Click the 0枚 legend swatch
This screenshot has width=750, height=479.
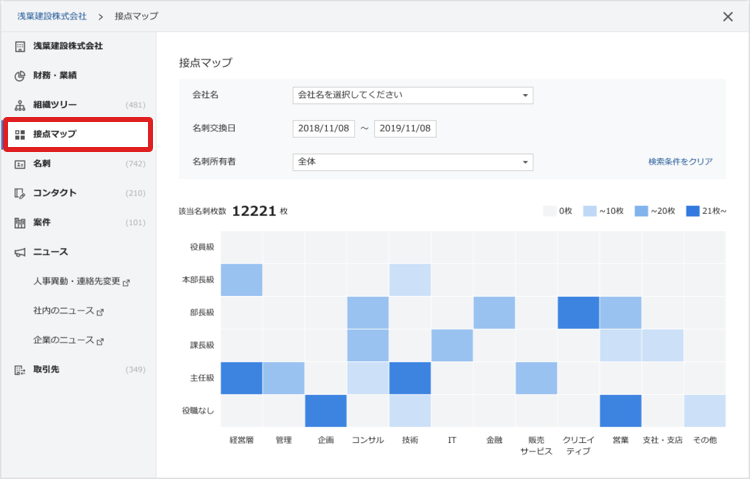pos(550,211)
